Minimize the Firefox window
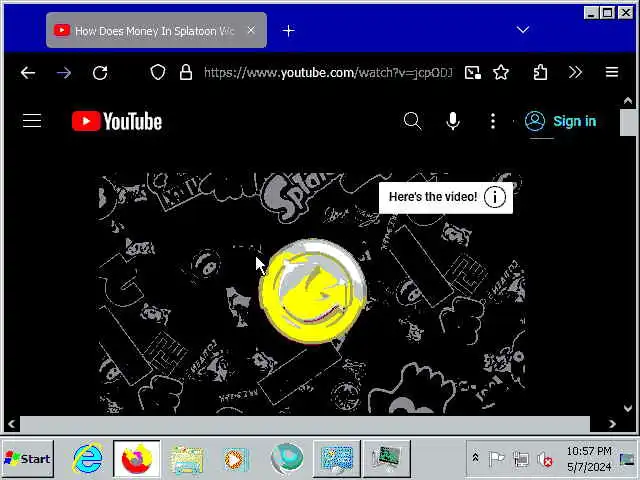Image resolution: width=640 pixels, height=480 pixels. 590,13
